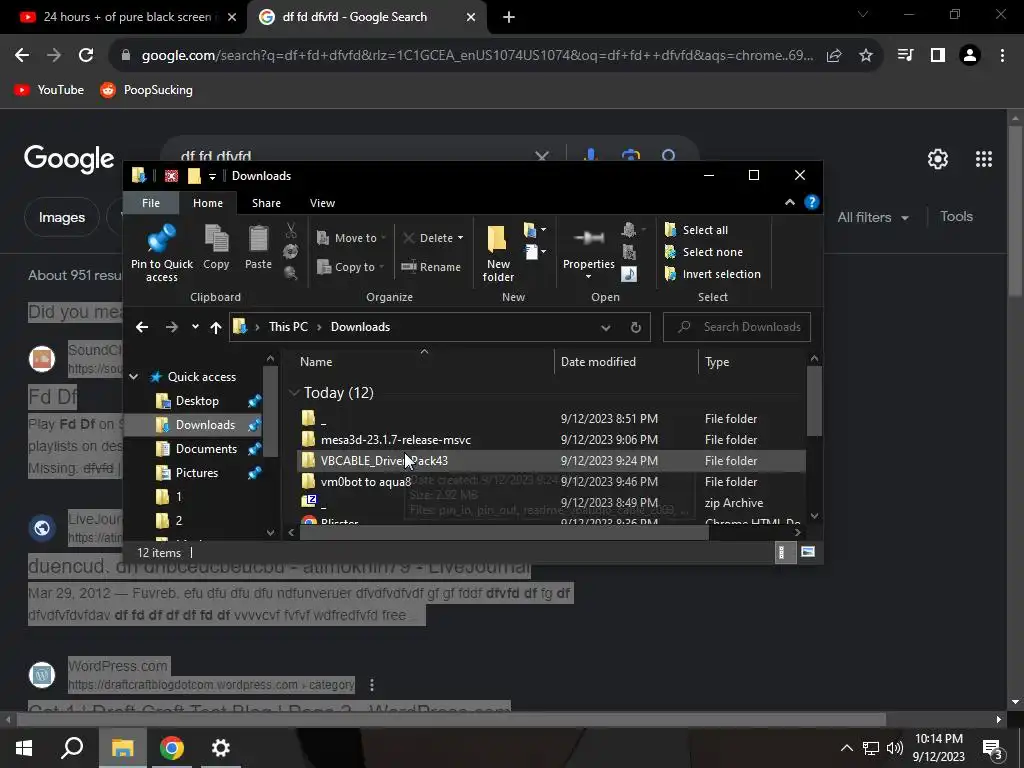Open Chrome side panel icon
This screenshot has height=768, width=1024.
[938, 56]
